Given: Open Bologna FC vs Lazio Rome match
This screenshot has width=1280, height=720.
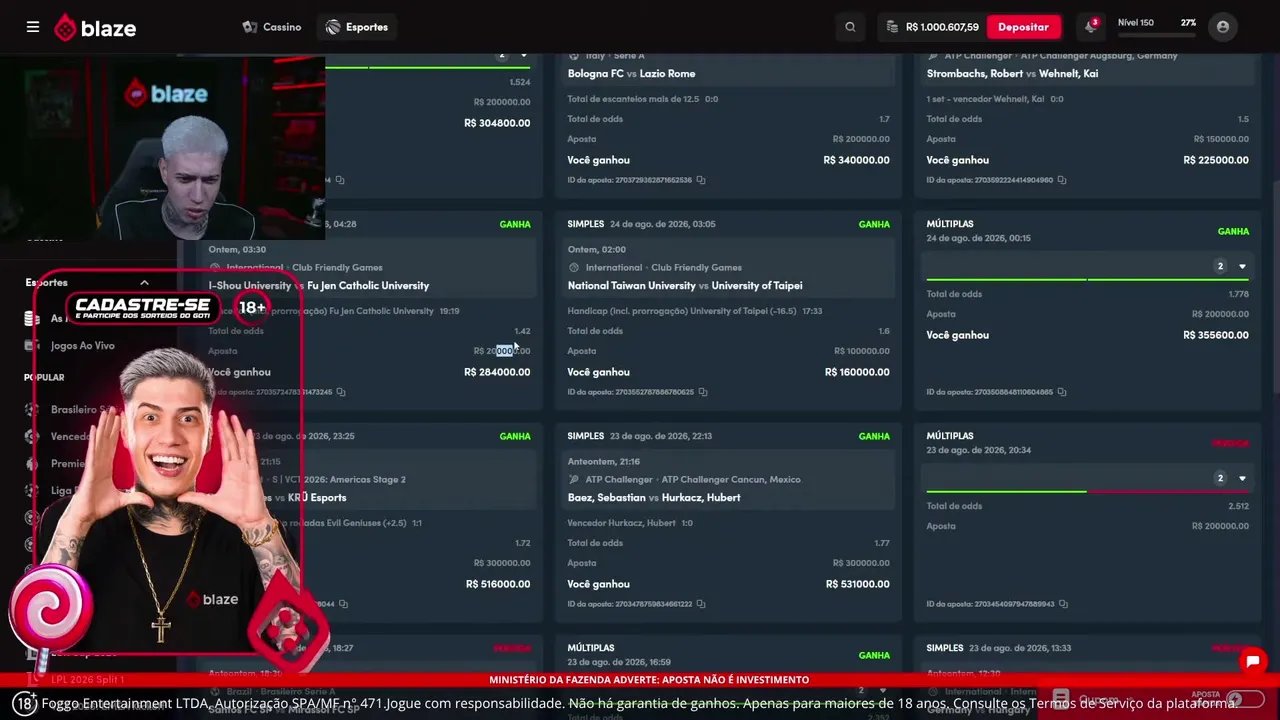Looking at the screenshot, I should (631, 74).
